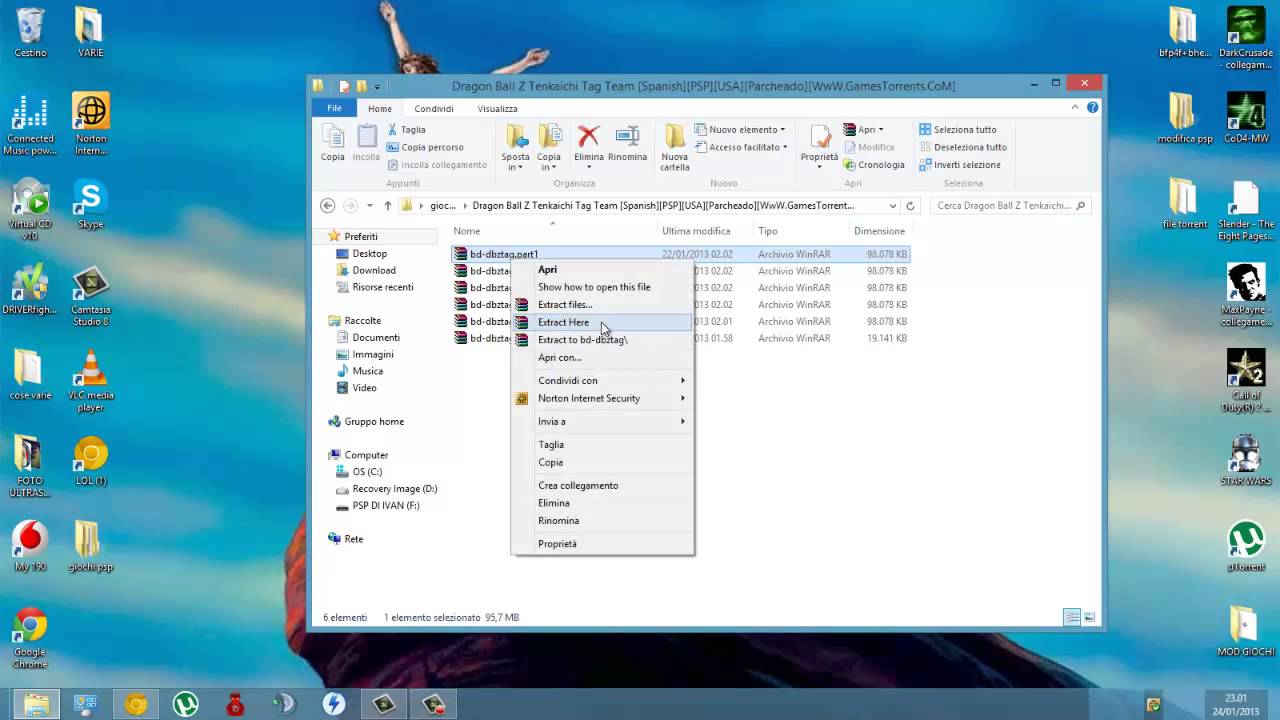
Task: Click Deseleziona tutto in the ribbon
Action: tap(963, 147)
